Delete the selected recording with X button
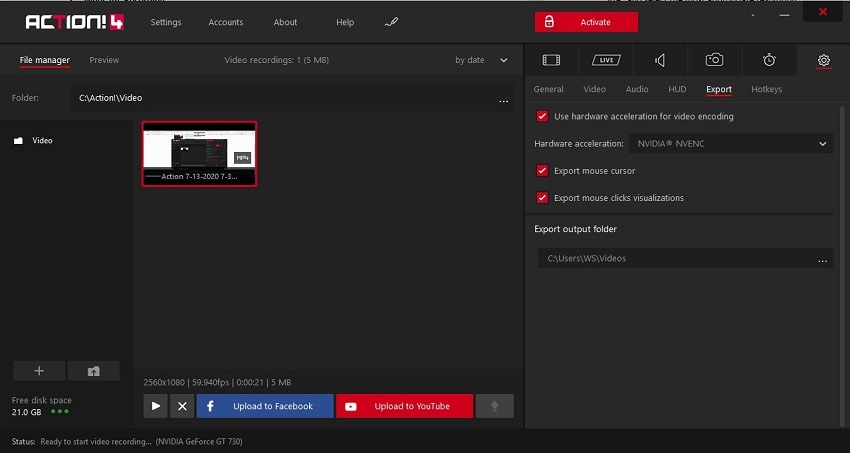Screen dimensions: 850x453 tap(181, 406)
